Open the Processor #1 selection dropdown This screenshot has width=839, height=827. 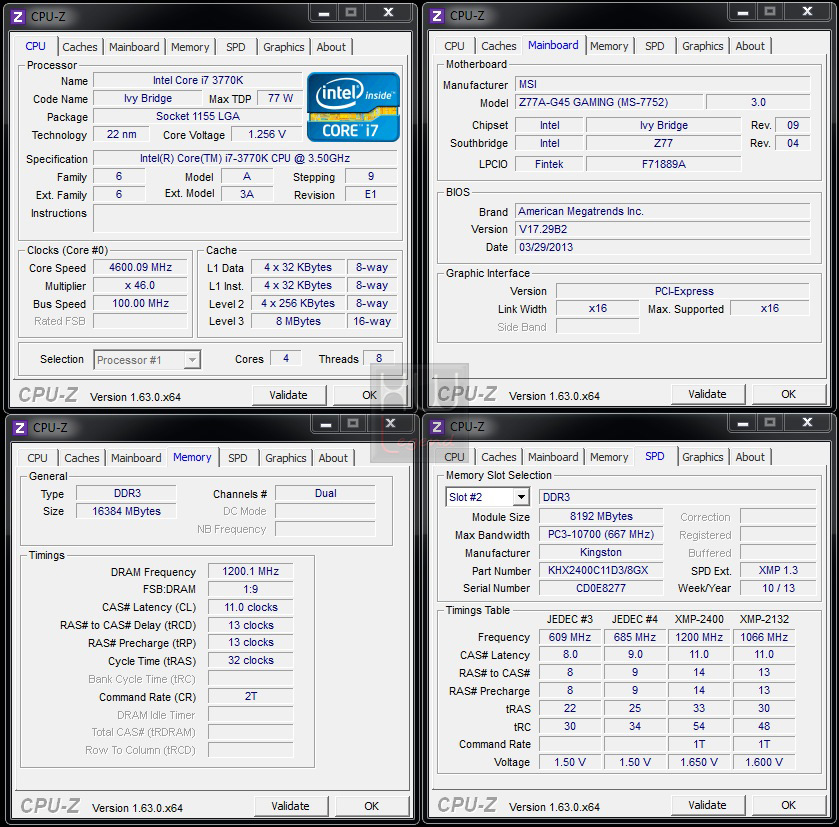147,360
